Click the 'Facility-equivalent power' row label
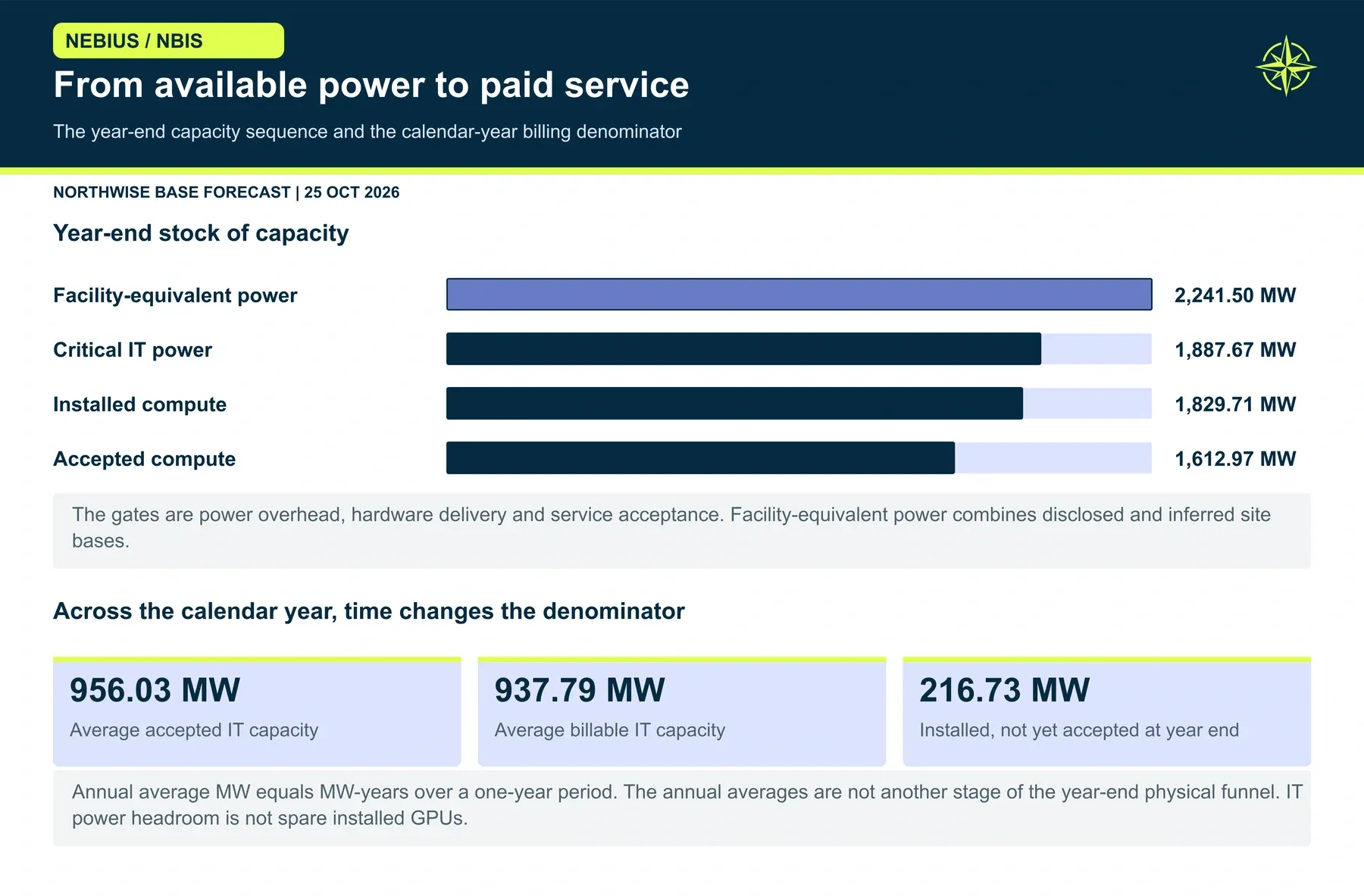Screen dimensions: 1364x896 [x=175, y=295]
